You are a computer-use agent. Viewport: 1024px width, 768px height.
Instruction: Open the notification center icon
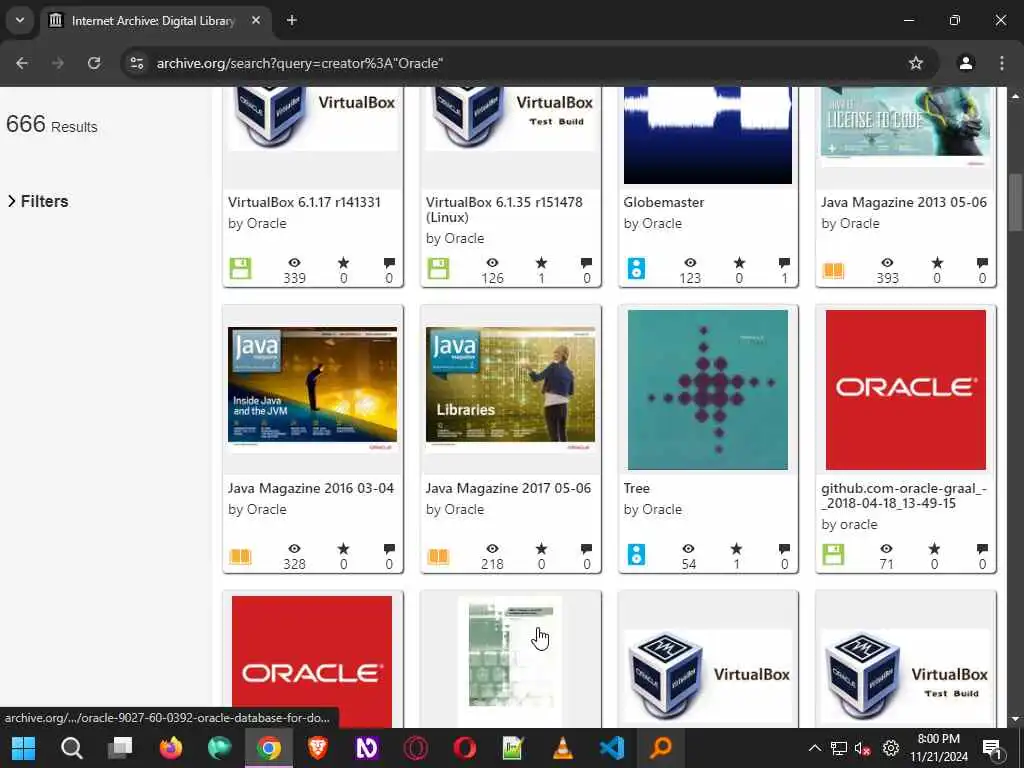coord(991,748)
